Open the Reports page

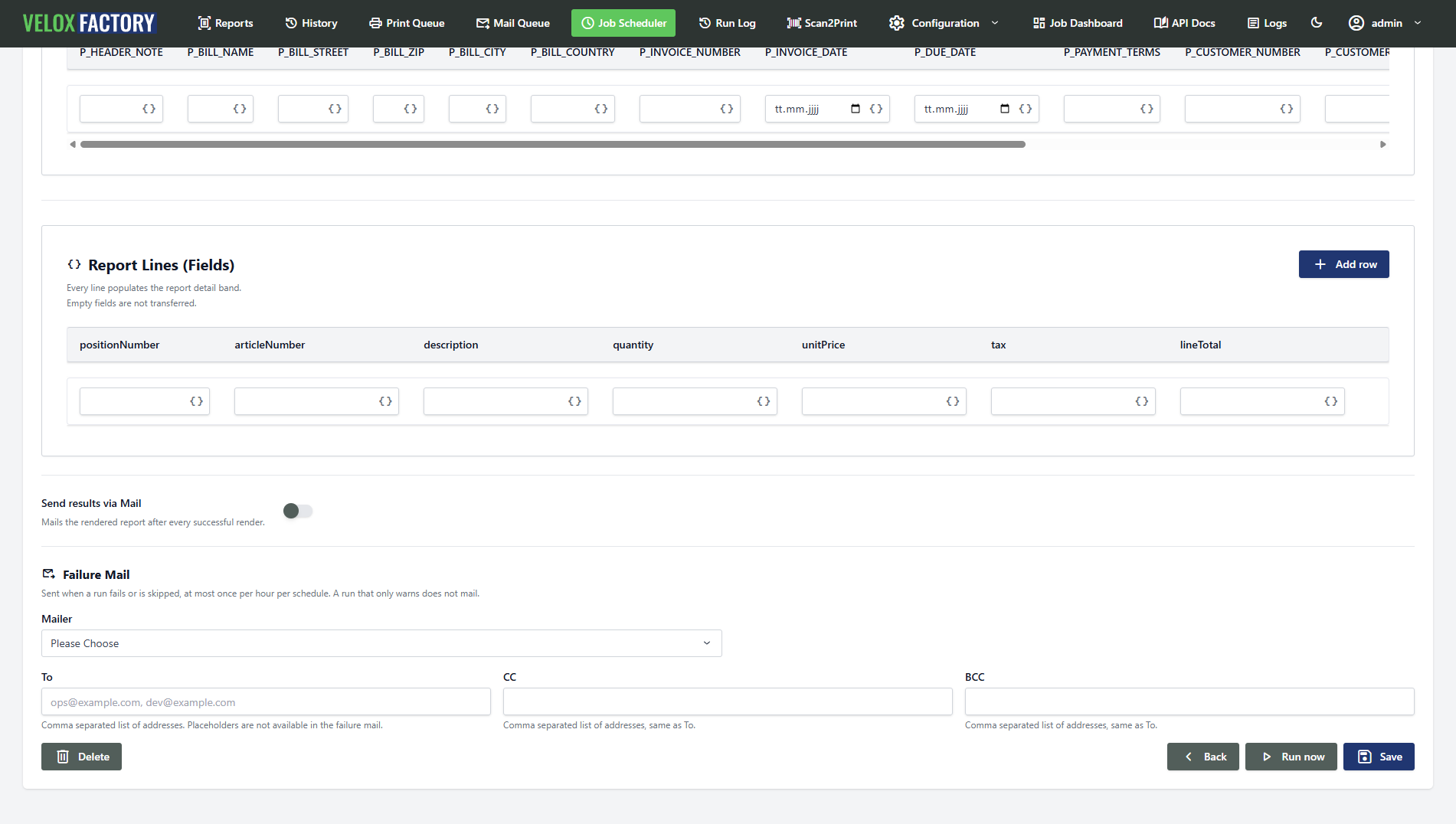coord(225,23)
